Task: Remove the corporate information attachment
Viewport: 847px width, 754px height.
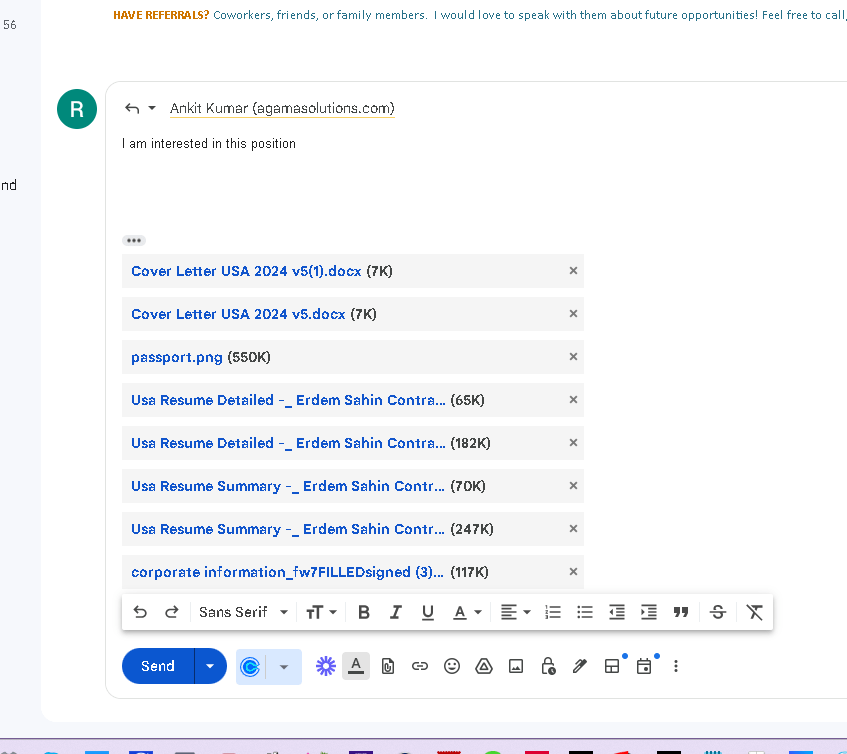Action: [573, 571]
